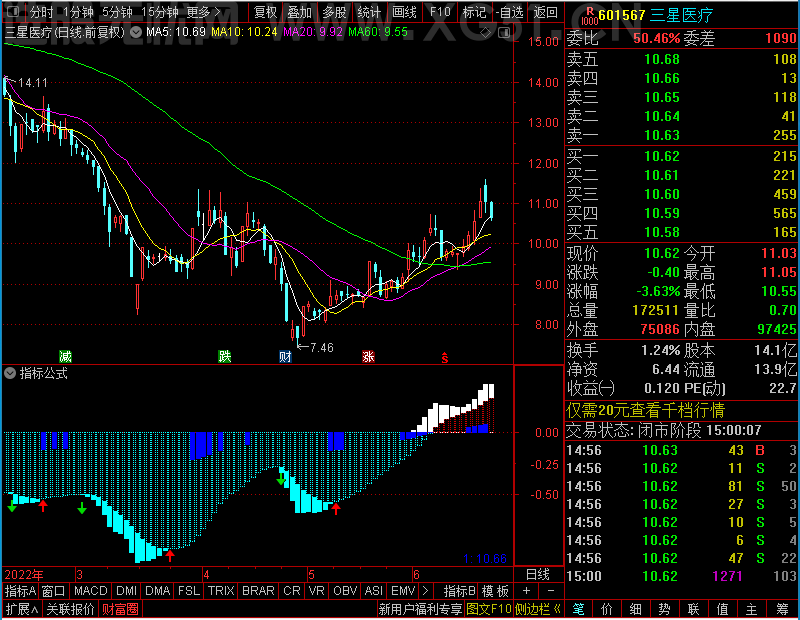Show more indicators with > arrow
The width and height of the screenshot is (800, 620).
click(426, 591)
